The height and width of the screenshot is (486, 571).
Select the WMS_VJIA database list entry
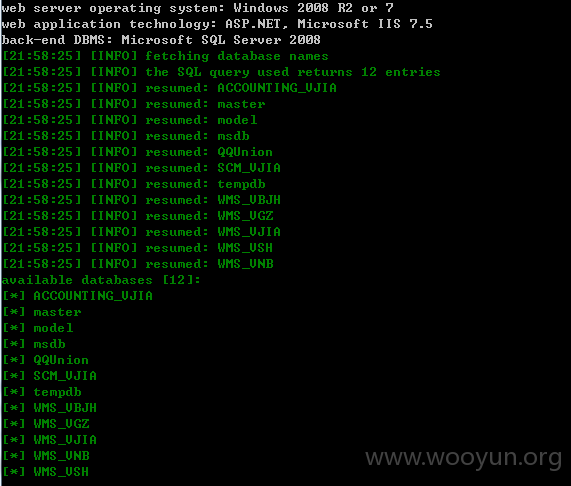50,440
